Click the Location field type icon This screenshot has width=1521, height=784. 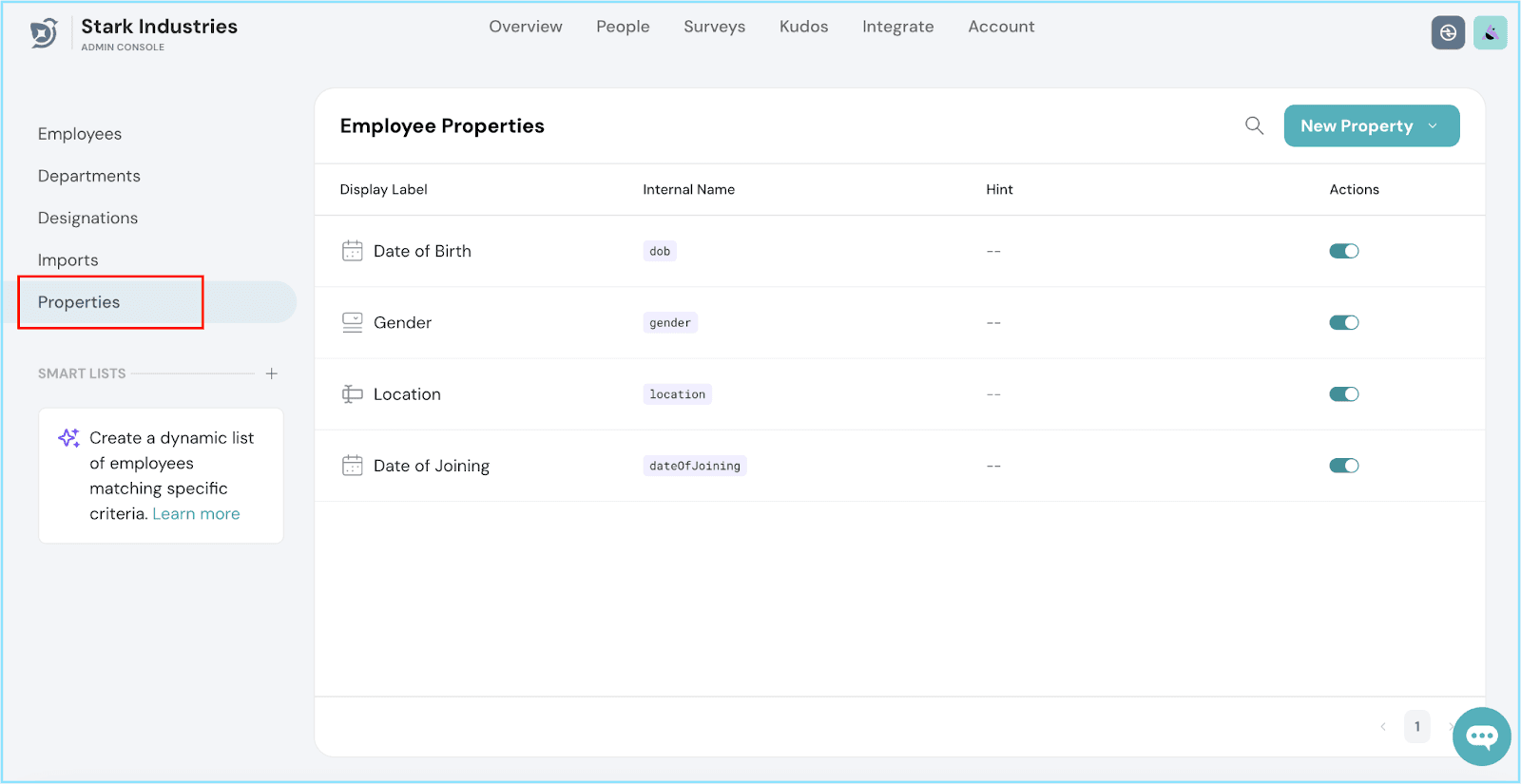[352, 394]
